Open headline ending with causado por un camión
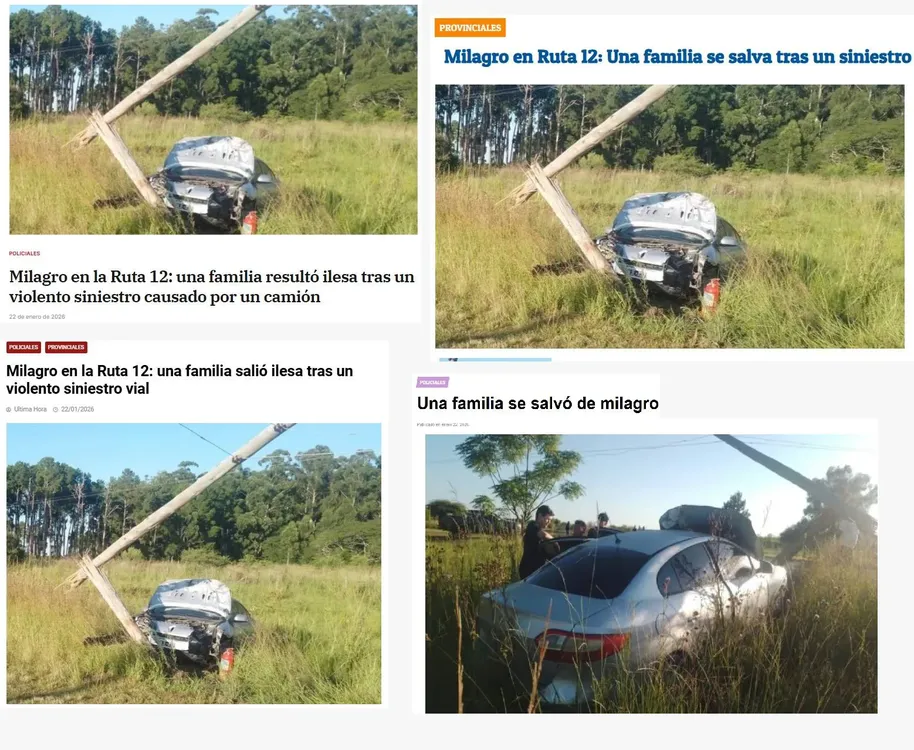Viewport: 914px width, 750px height. tap(212, 286)
